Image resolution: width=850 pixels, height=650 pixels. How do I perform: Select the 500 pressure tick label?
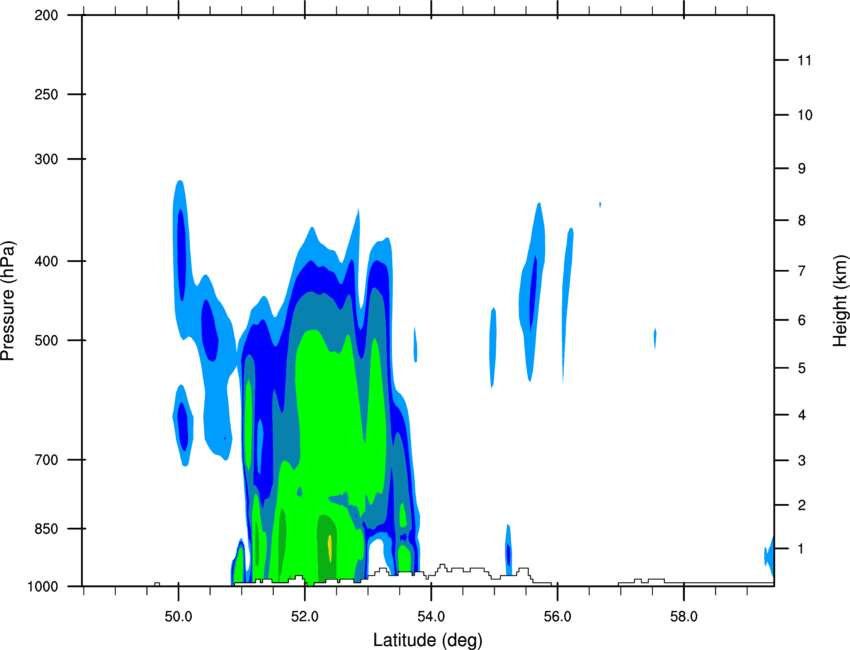tap(46, 340)
